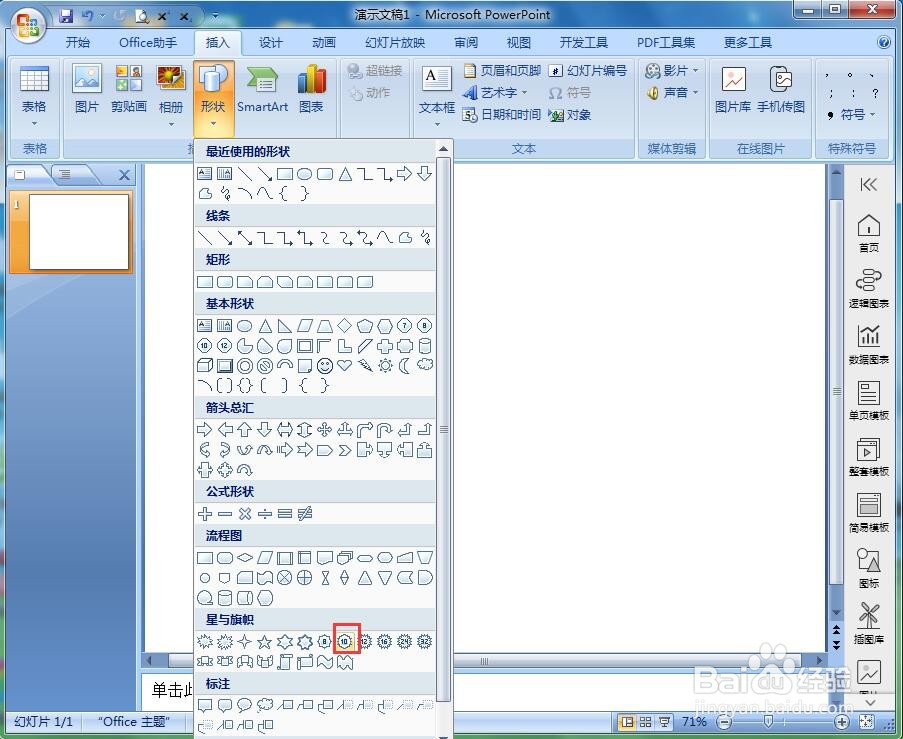Switch to the 设计 ribbon tab
The width and height of the screenshot is (903, 739).
pyautogui.click(x=271, y=43)
